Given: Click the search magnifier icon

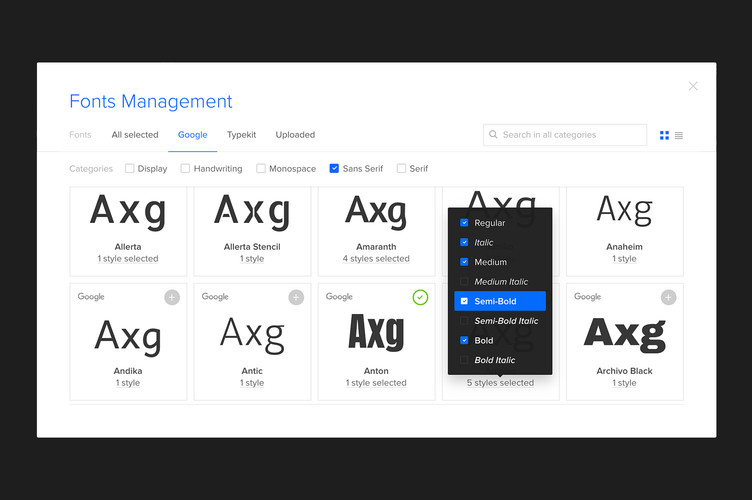Looking at the screenshot, I should coord(493,135).
